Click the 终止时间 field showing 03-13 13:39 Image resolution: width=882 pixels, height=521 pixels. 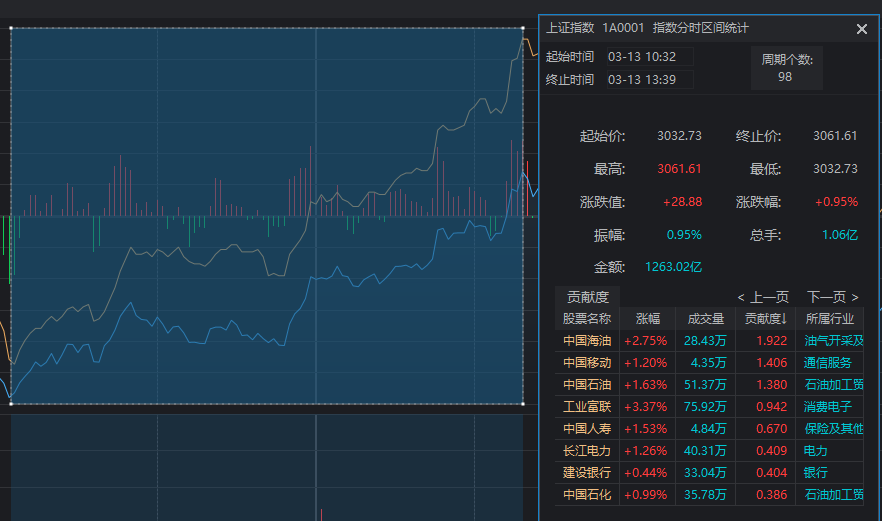pos(648,79)
